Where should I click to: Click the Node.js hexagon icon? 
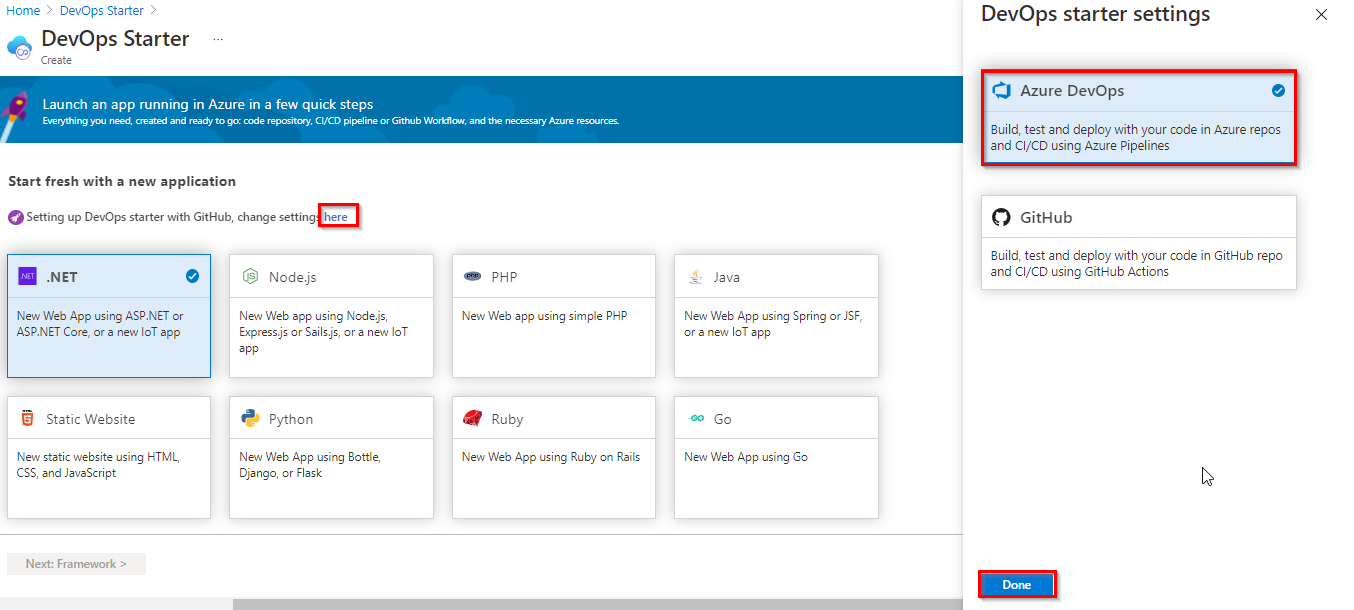pyautogui.click(x=250, y=277)
